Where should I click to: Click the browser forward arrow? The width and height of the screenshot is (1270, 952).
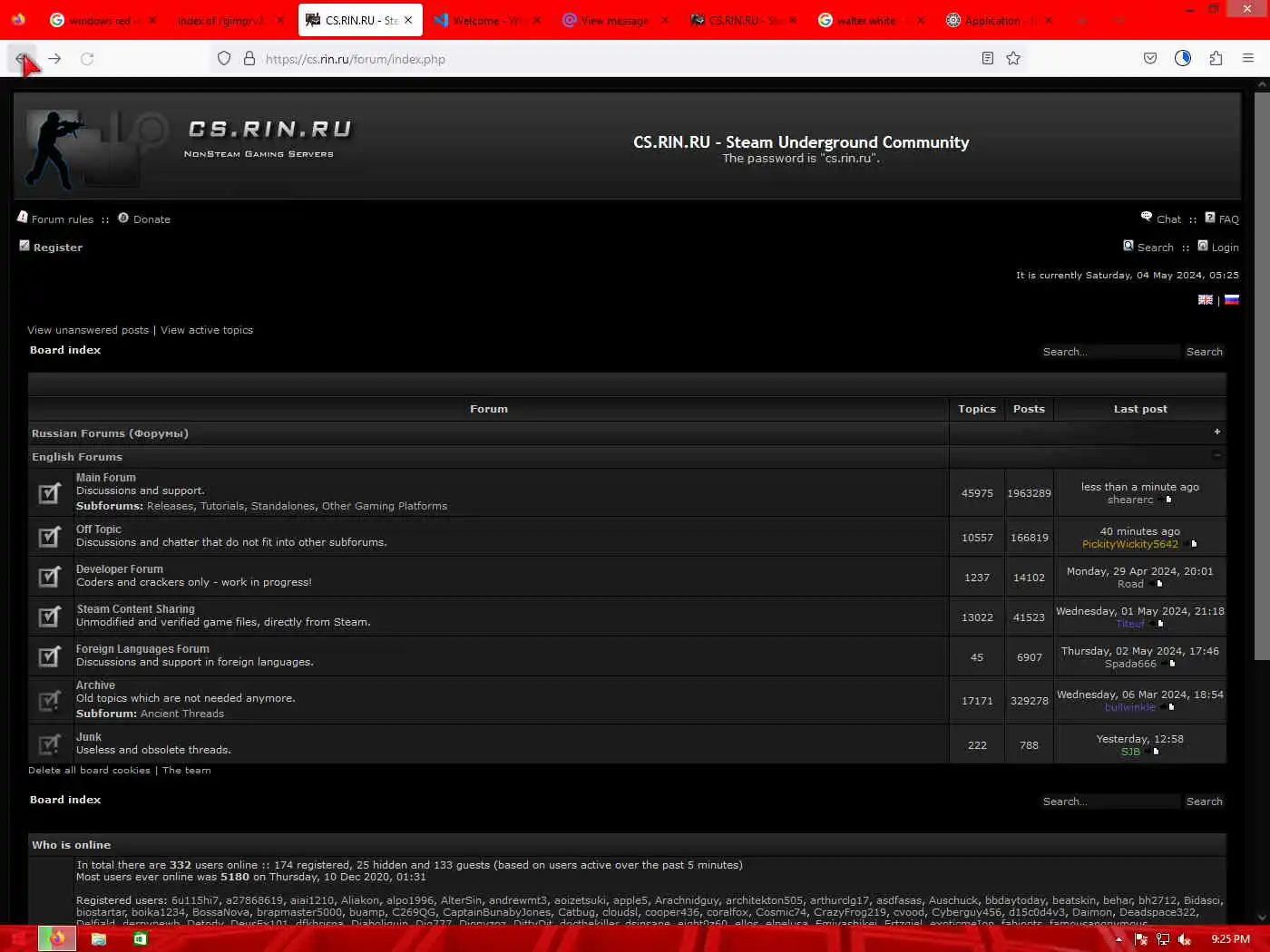click(54, 59)
